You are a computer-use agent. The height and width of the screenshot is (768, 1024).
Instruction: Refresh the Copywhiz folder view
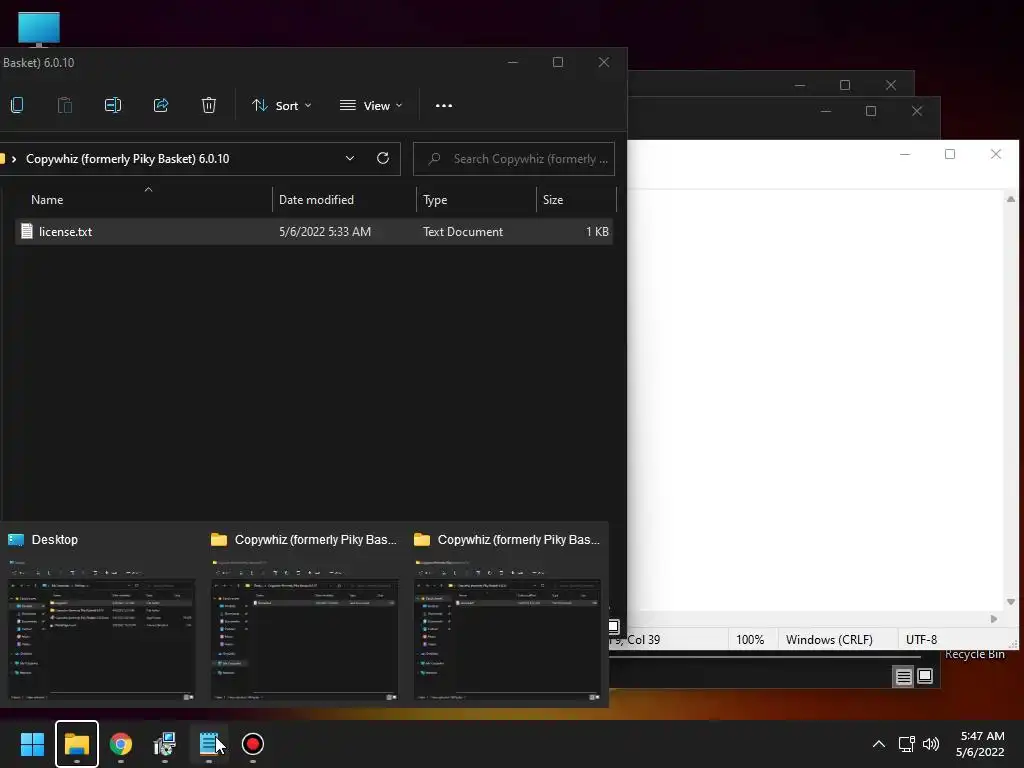383,158
